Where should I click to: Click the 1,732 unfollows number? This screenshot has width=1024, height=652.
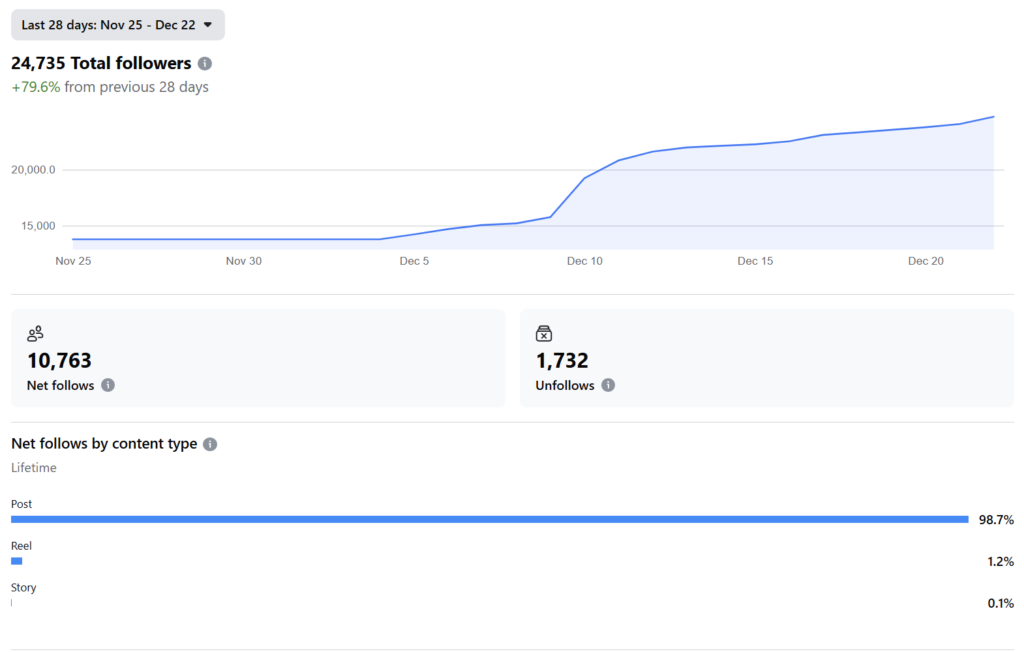coord(562,361)
